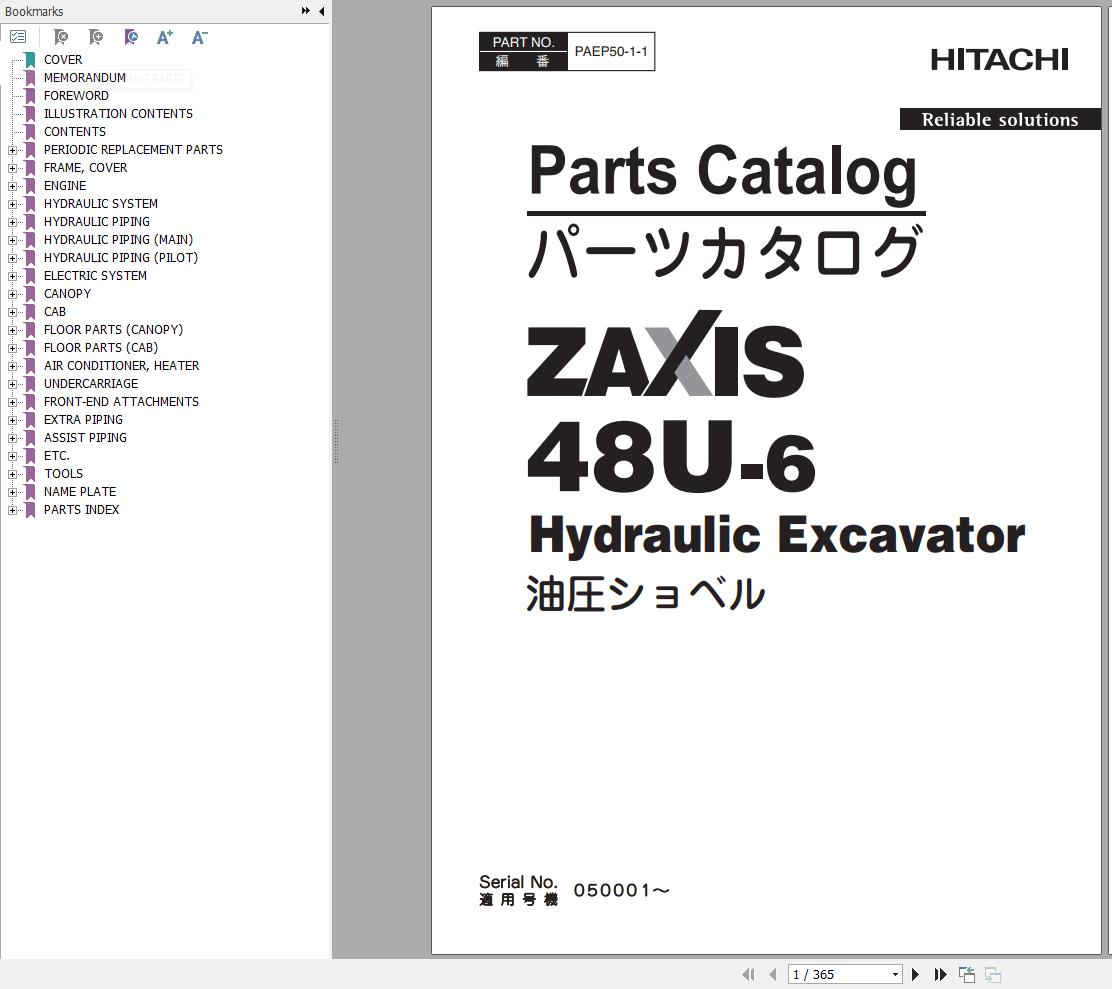Go to the next page
The width and height of the screenshot is (1112, 989).
915,974
